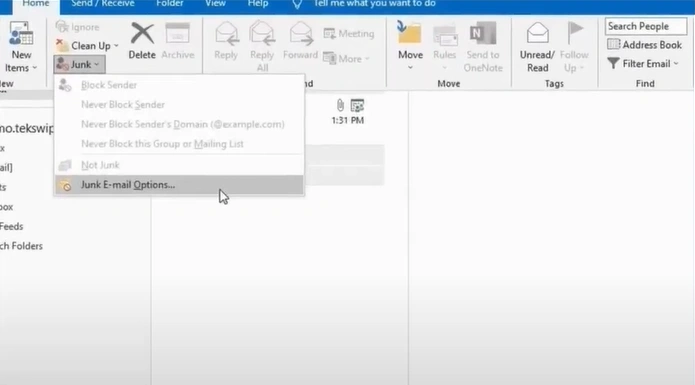
Task: Switch to the View ribbon tab
Action: (215, 4)
